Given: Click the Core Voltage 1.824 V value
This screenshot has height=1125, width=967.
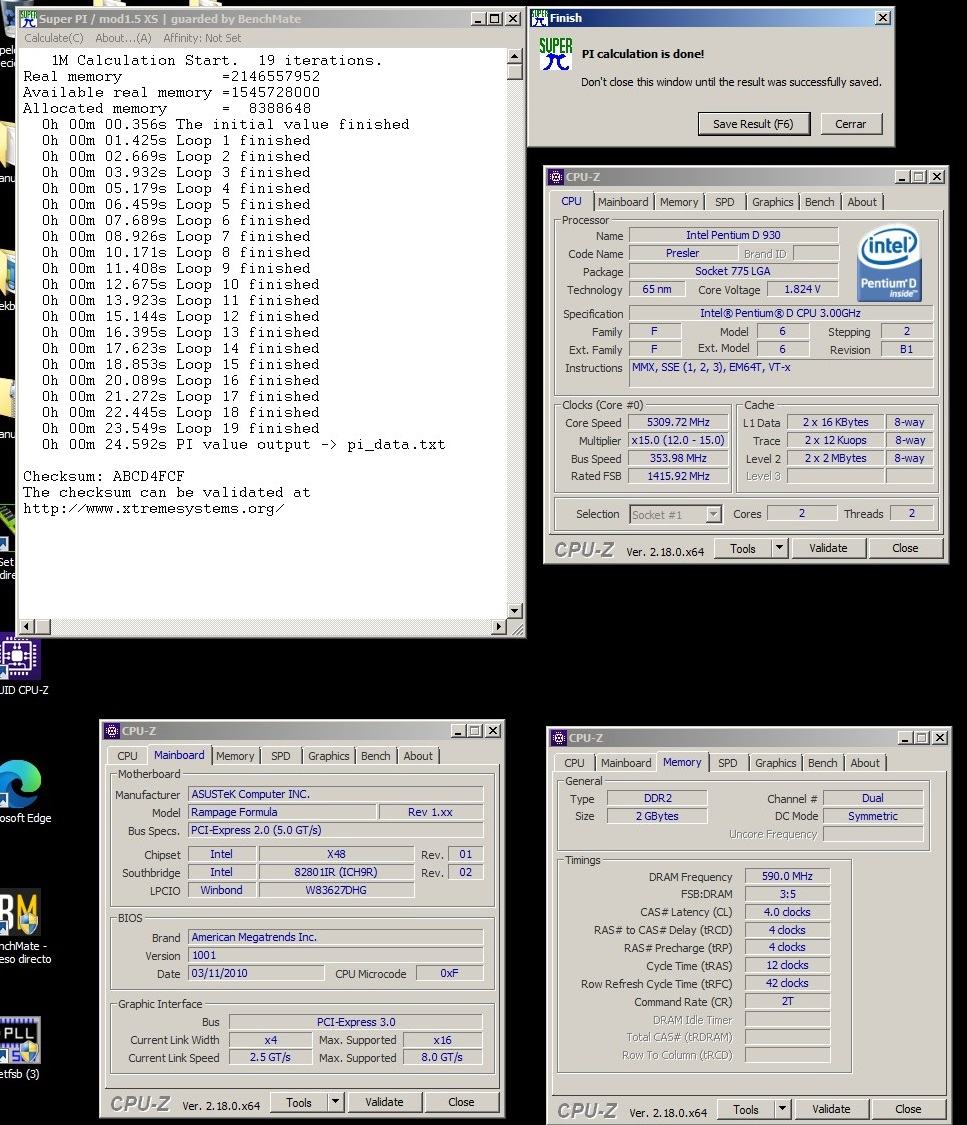Looking at the screenshot, I should pos(802,289).
